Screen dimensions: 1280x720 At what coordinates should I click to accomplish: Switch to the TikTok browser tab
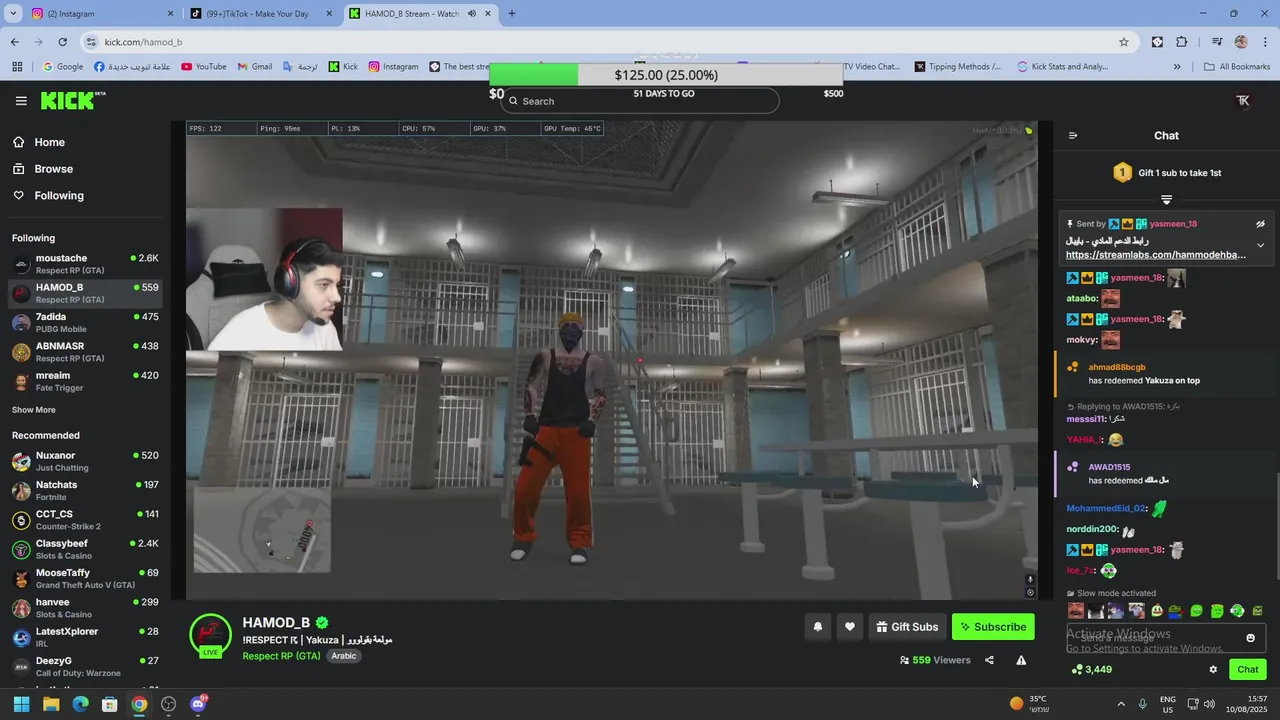point(260,14)
